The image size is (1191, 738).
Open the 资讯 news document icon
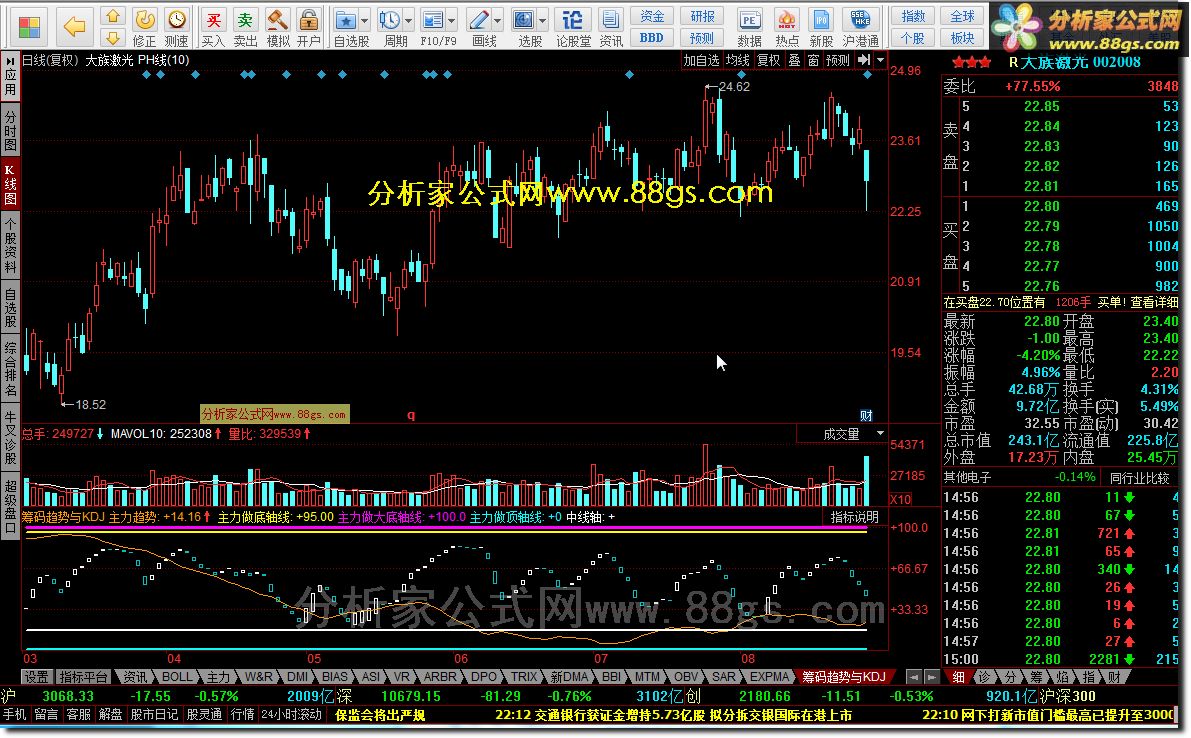(x=611, y=27)
